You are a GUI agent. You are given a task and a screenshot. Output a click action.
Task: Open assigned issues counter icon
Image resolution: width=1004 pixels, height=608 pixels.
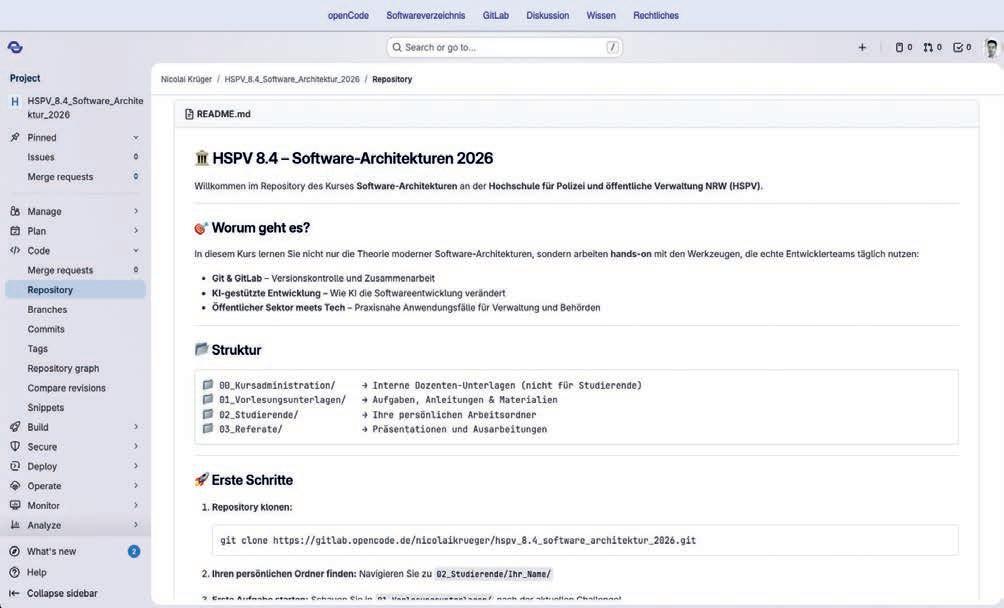click(903, 47)
